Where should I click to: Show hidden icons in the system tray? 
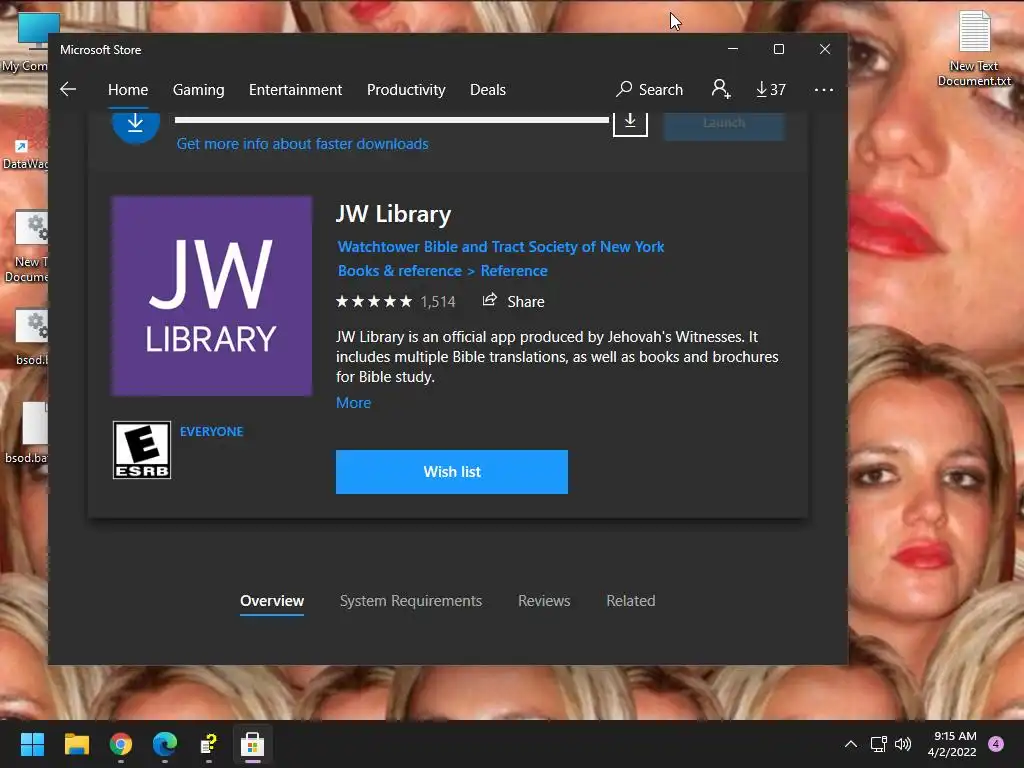coord(850,744)
